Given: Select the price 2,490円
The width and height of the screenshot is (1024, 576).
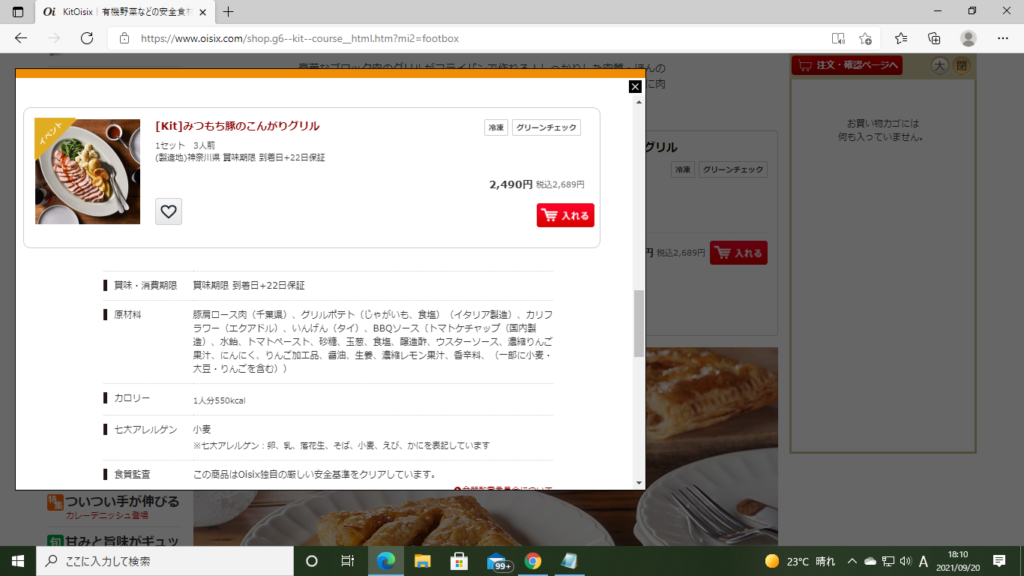Looking at the screenshot, I should tap(511, 185).
